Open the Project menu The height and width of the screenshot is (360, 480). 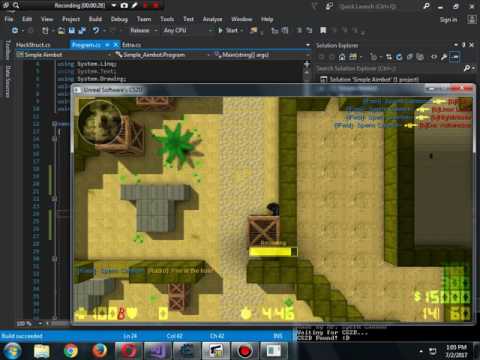coord(71,19)
